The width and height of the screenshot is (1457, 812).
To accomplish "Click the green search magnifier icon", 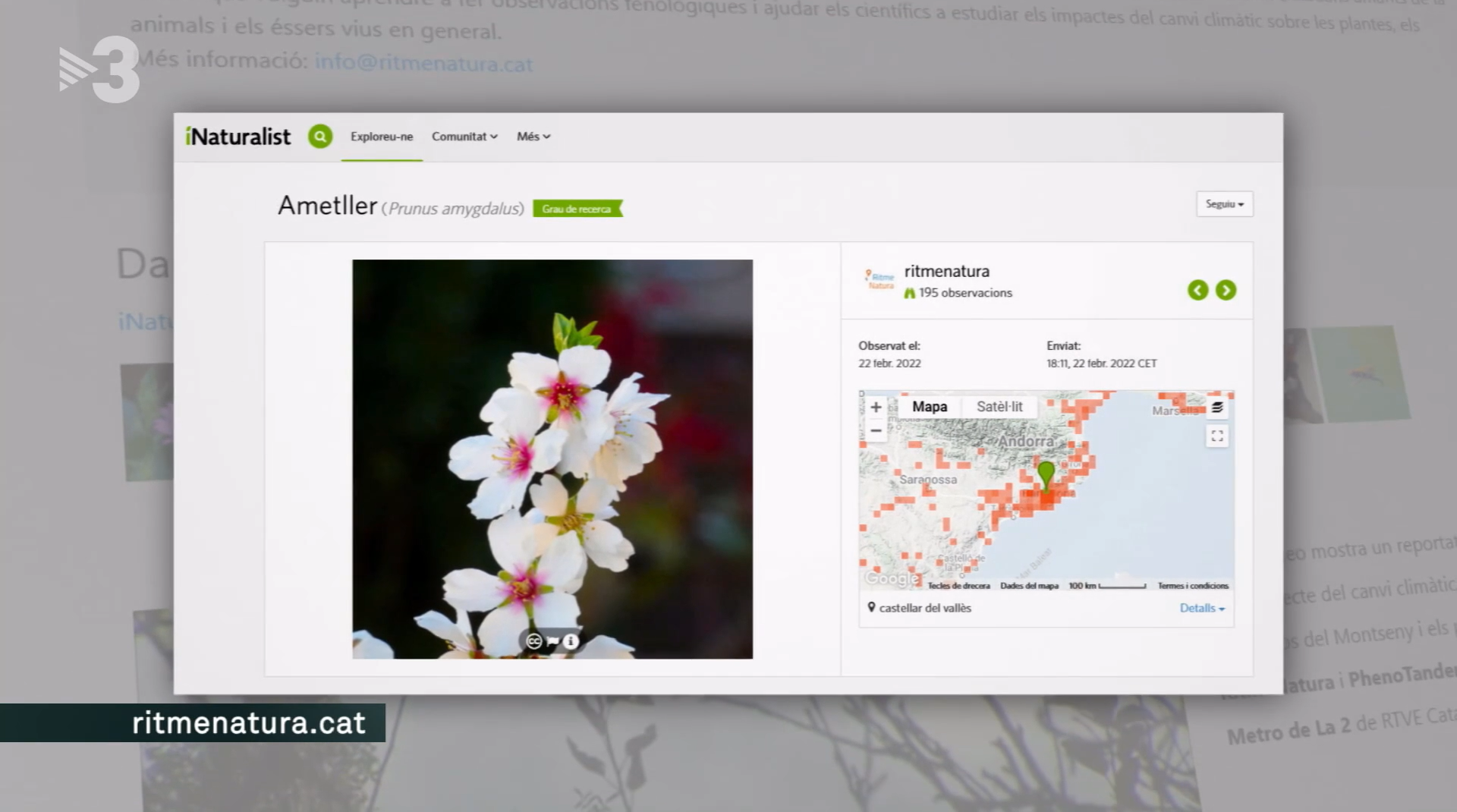I will click(x=320, y=137).
